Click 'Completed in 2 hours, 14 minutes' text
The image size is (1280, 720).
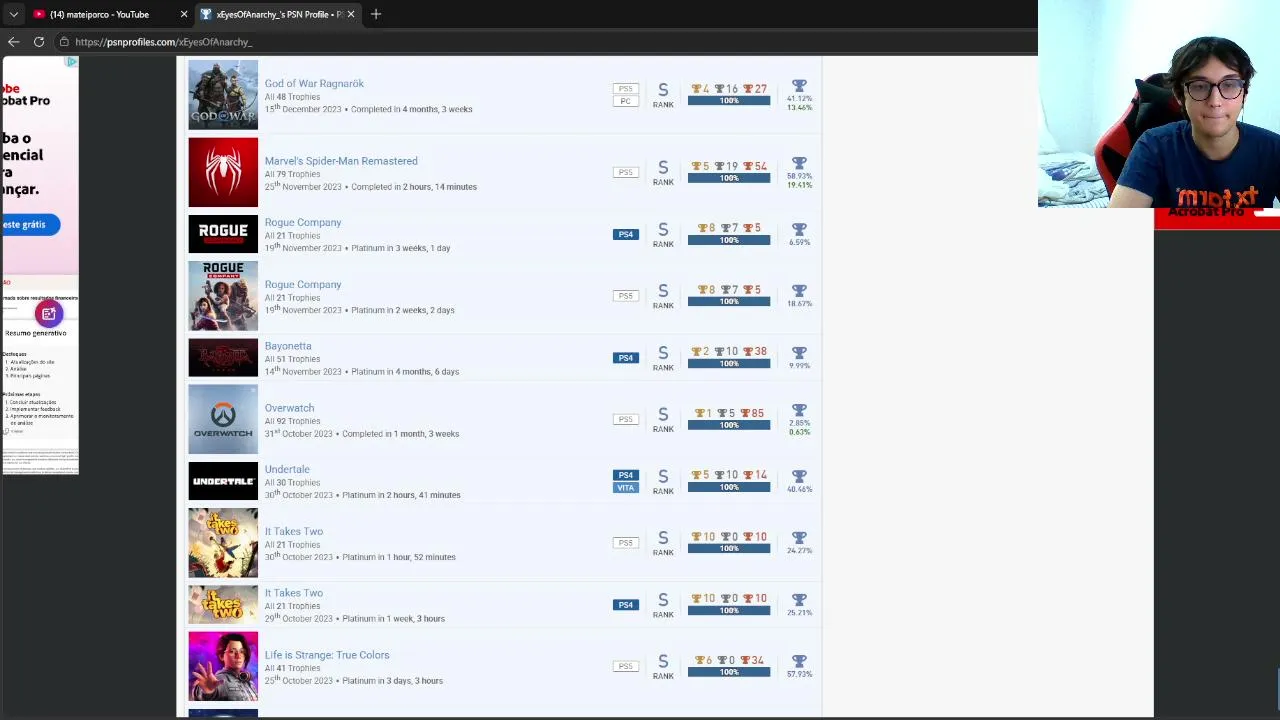coord(414,187)
